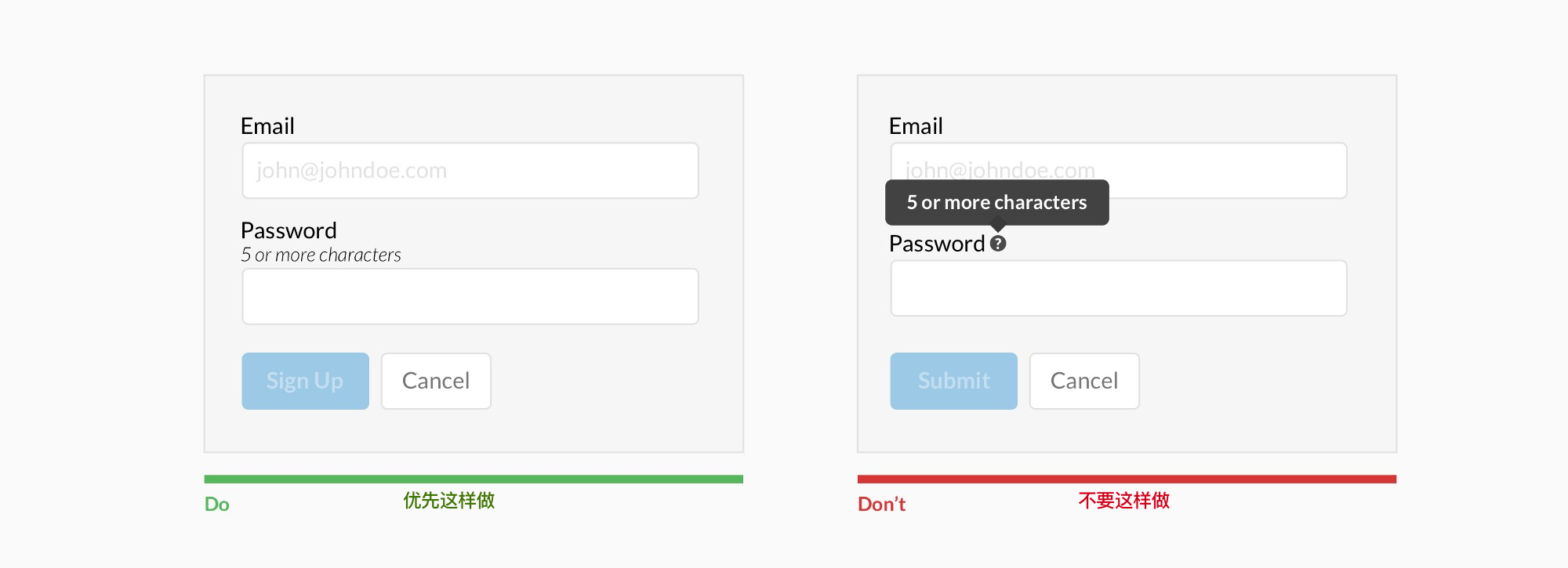1568x568 pixels.
Task: Focus the Email field in Do example
Action: [470, 171]
